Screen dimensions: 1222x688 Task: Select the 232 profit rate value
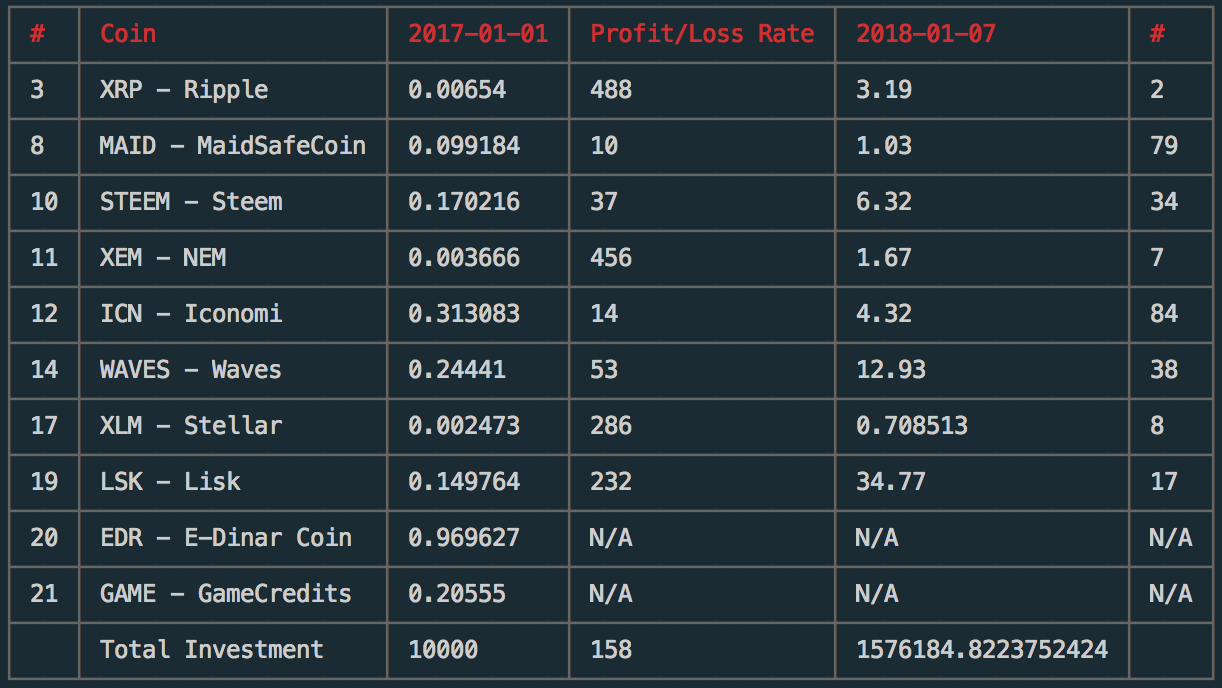pos(611,482)
